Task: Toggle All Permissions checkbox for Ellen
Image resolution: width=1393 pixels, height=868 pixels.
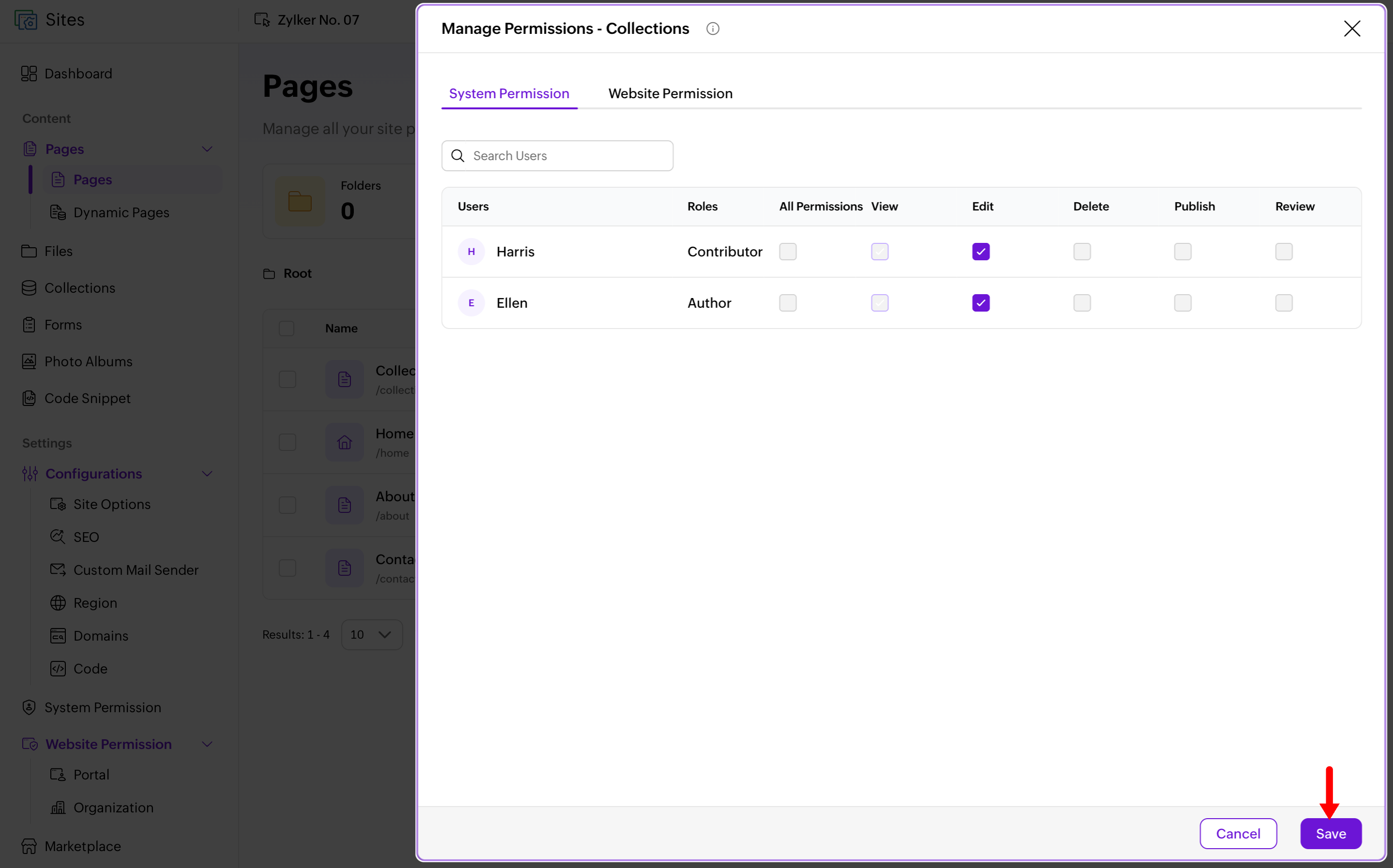Action: [x=788, y=303]
